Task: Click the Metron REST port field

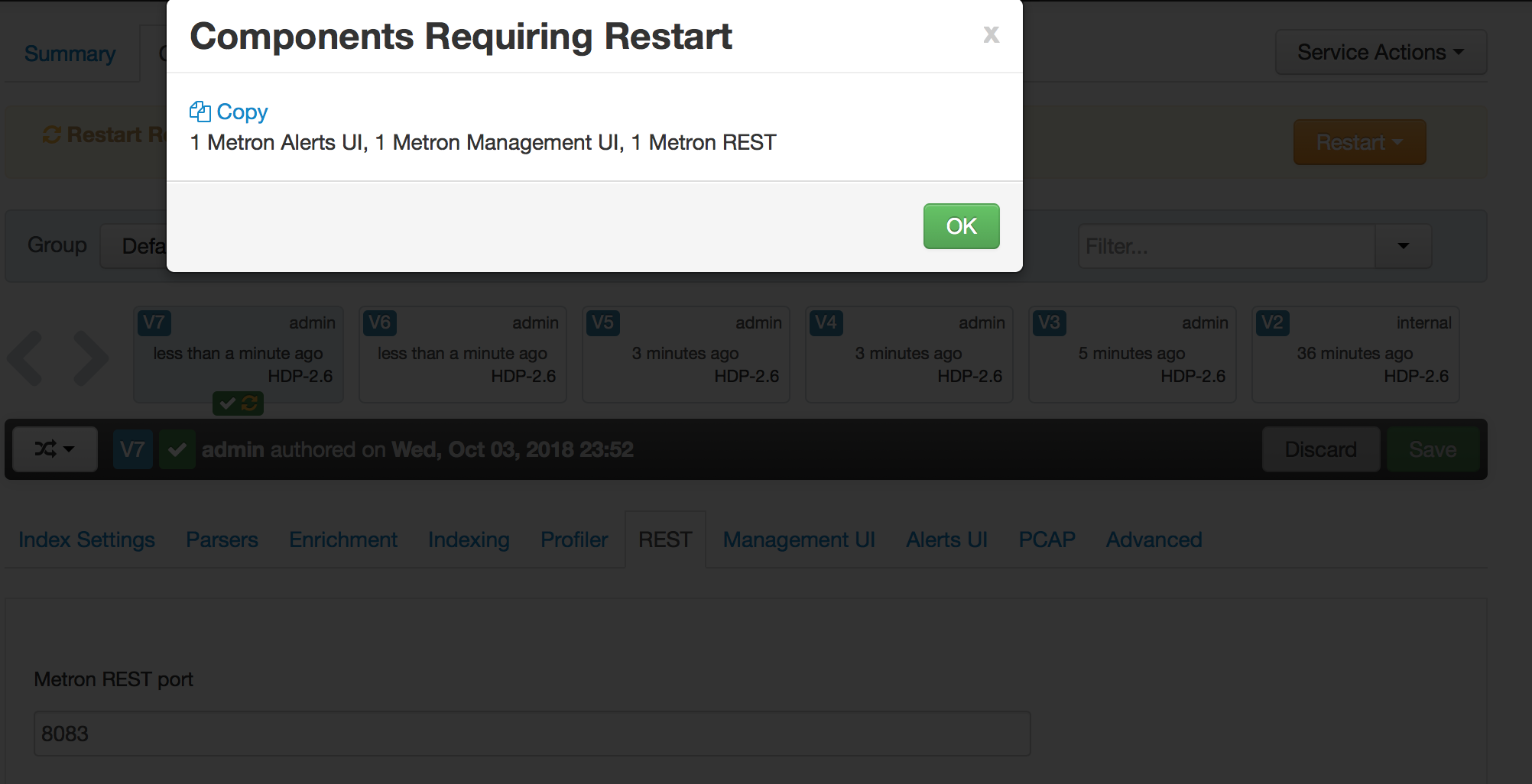Action: [532, 734]
